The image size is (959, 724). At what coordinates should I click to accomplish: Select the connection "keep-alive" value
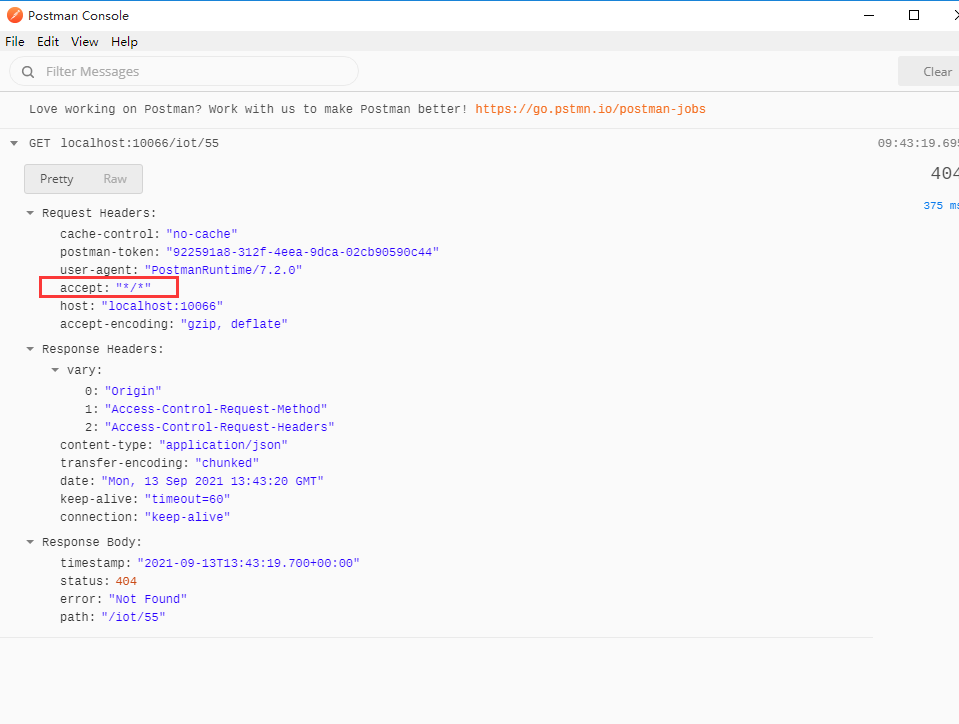[x=187, y=517]
